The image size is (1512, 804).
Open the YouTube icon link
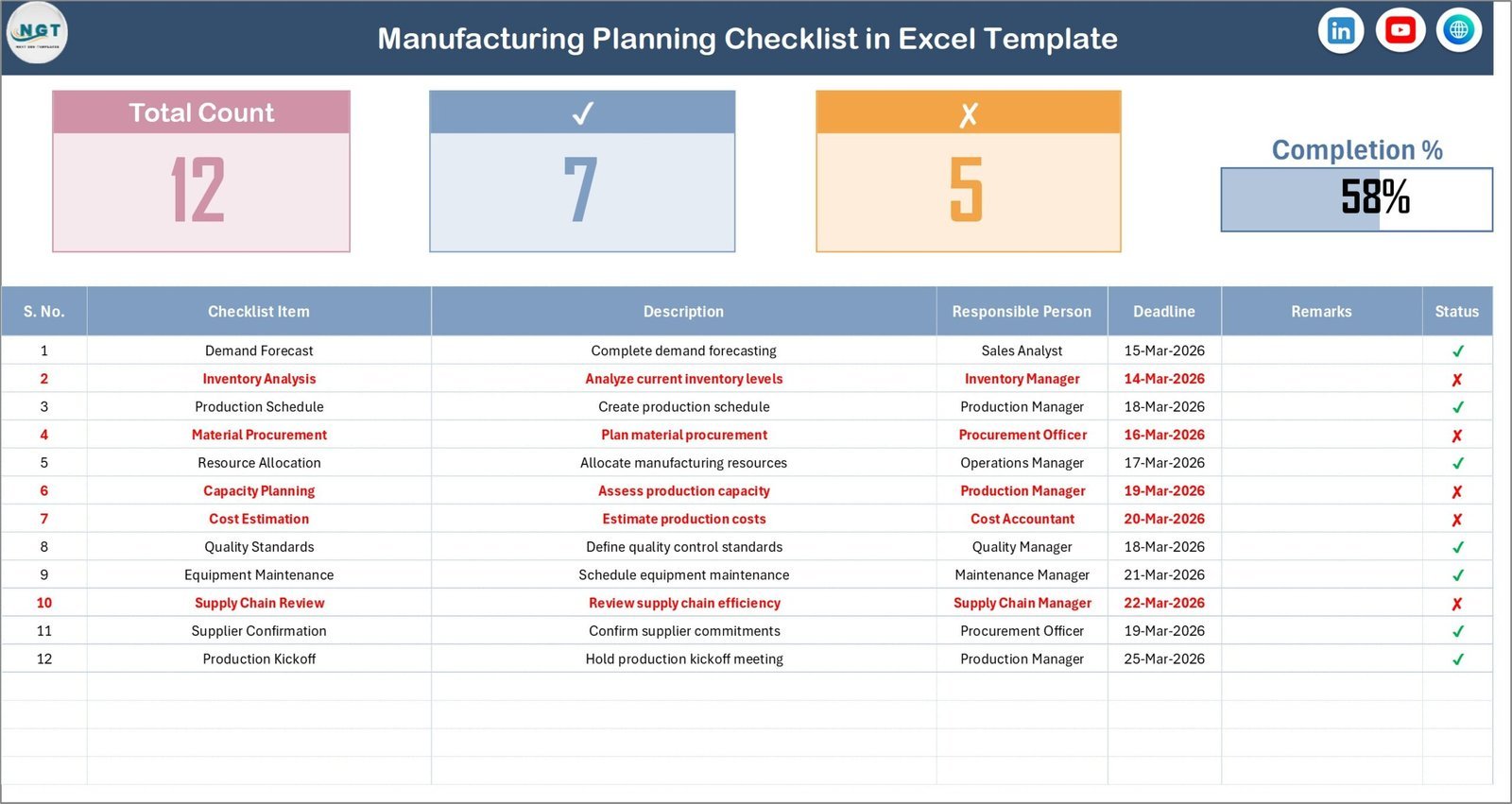1400,31
